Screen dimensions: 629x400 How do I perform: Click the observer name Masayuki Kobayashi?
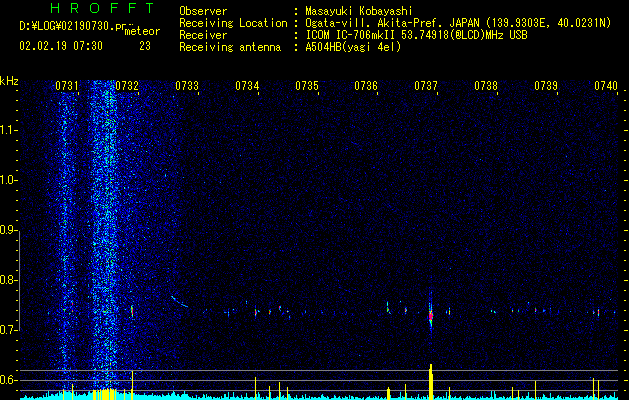pyautogui.click(x=359, y=11)
